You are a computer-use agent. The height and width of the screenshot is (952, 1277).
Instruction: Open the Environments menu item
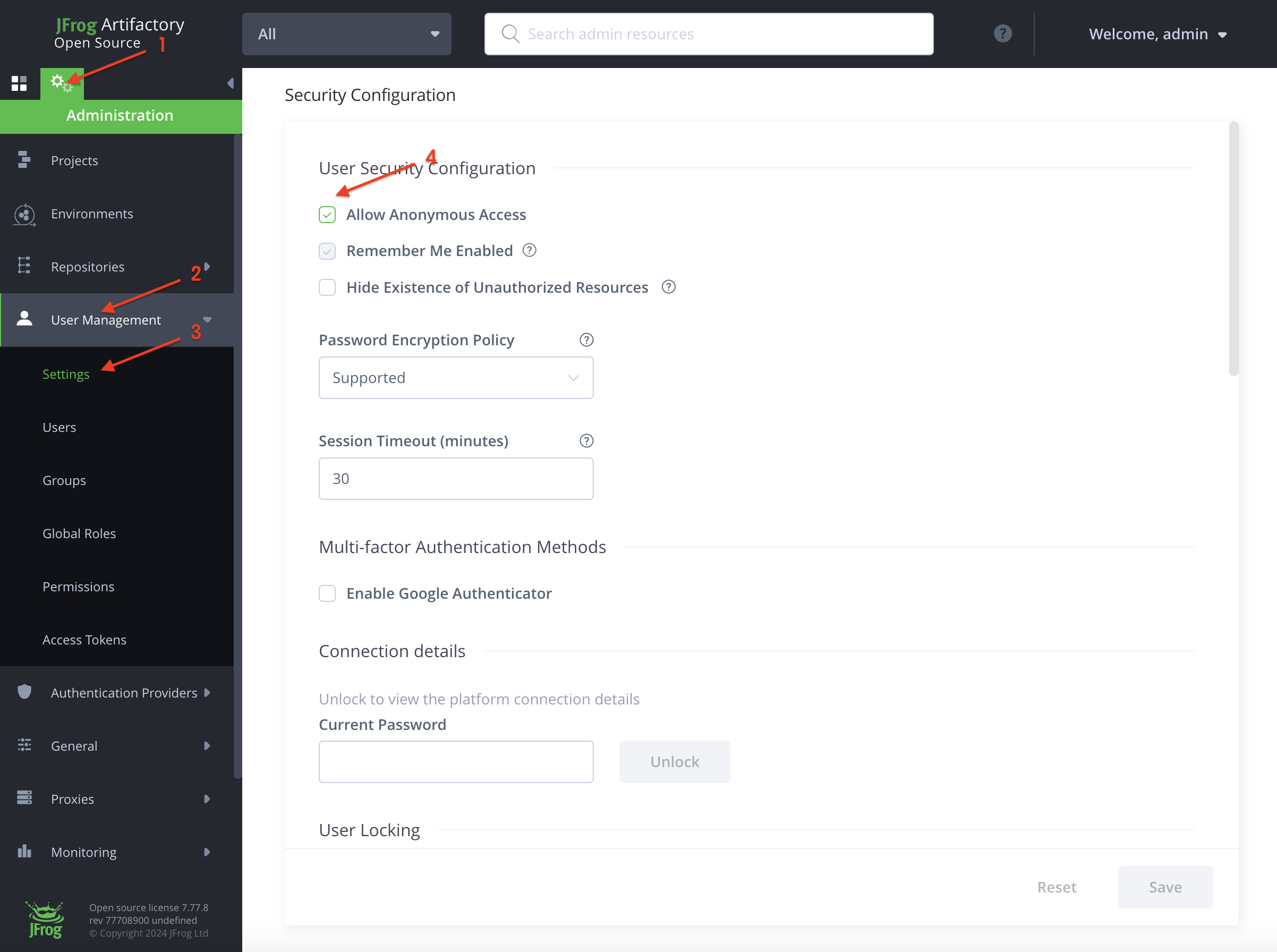point(117,214)
